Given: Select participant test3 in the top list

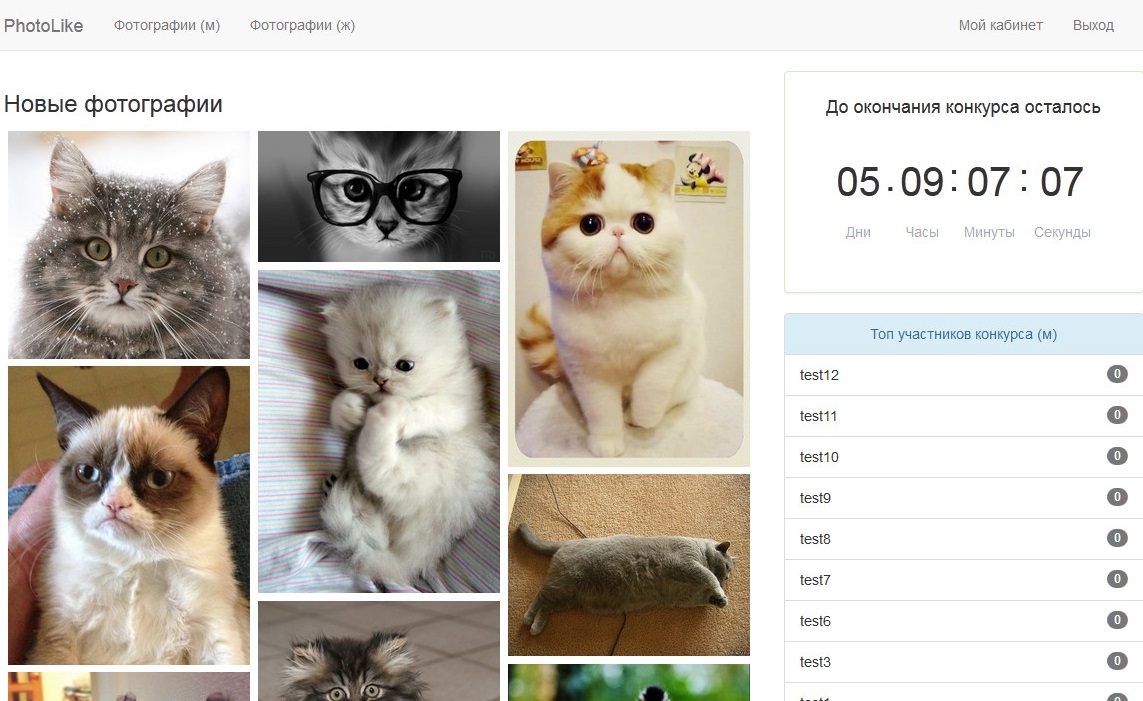Looking at the screenshot, I should pos(964,662).
